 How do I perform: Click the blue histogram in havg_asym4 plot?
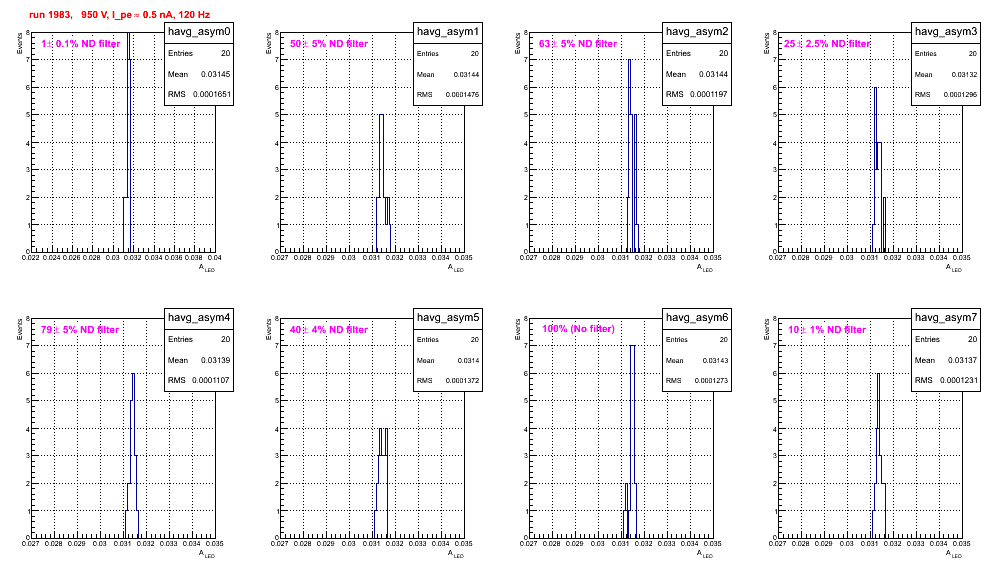pos(133,458)
